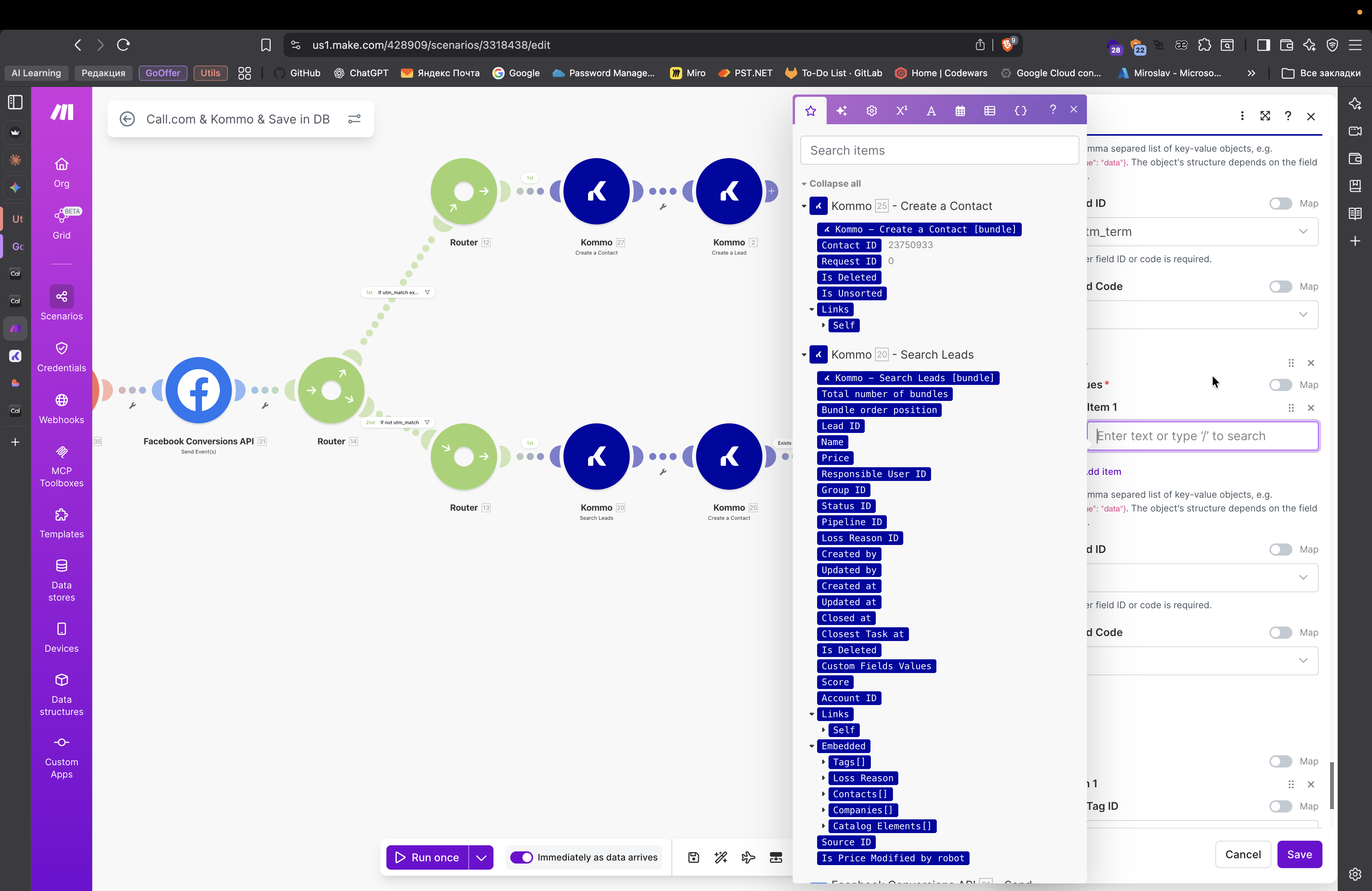The height and width of the screenshot is (891, 1372).
Task: Toggle Immediately as data arrives scheduling
Action: tap(522, 857)
